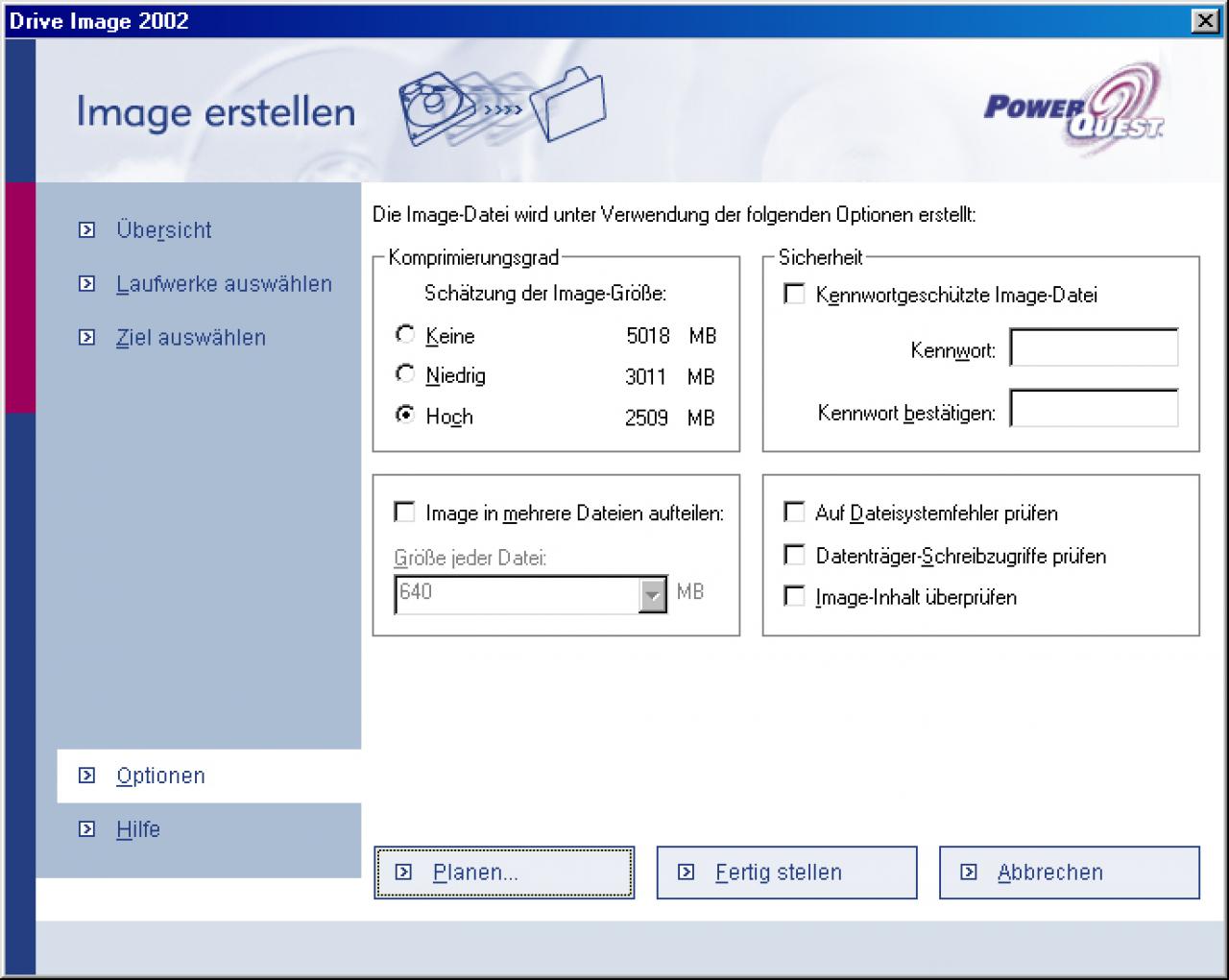Screen dimensions: 1229x980
Task: Click the hard disk to folder header graphic
Action: (502, 106)
